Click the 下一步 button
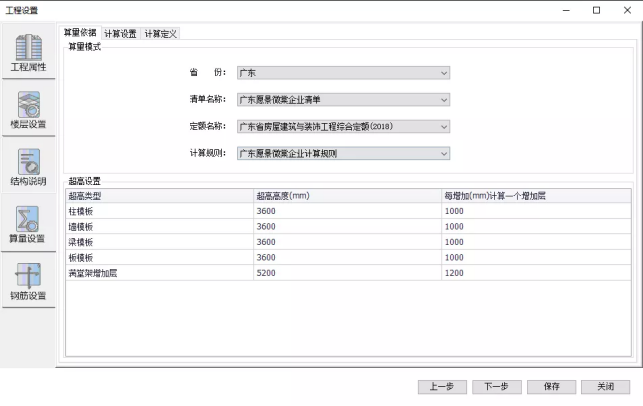 click(496, 387)
